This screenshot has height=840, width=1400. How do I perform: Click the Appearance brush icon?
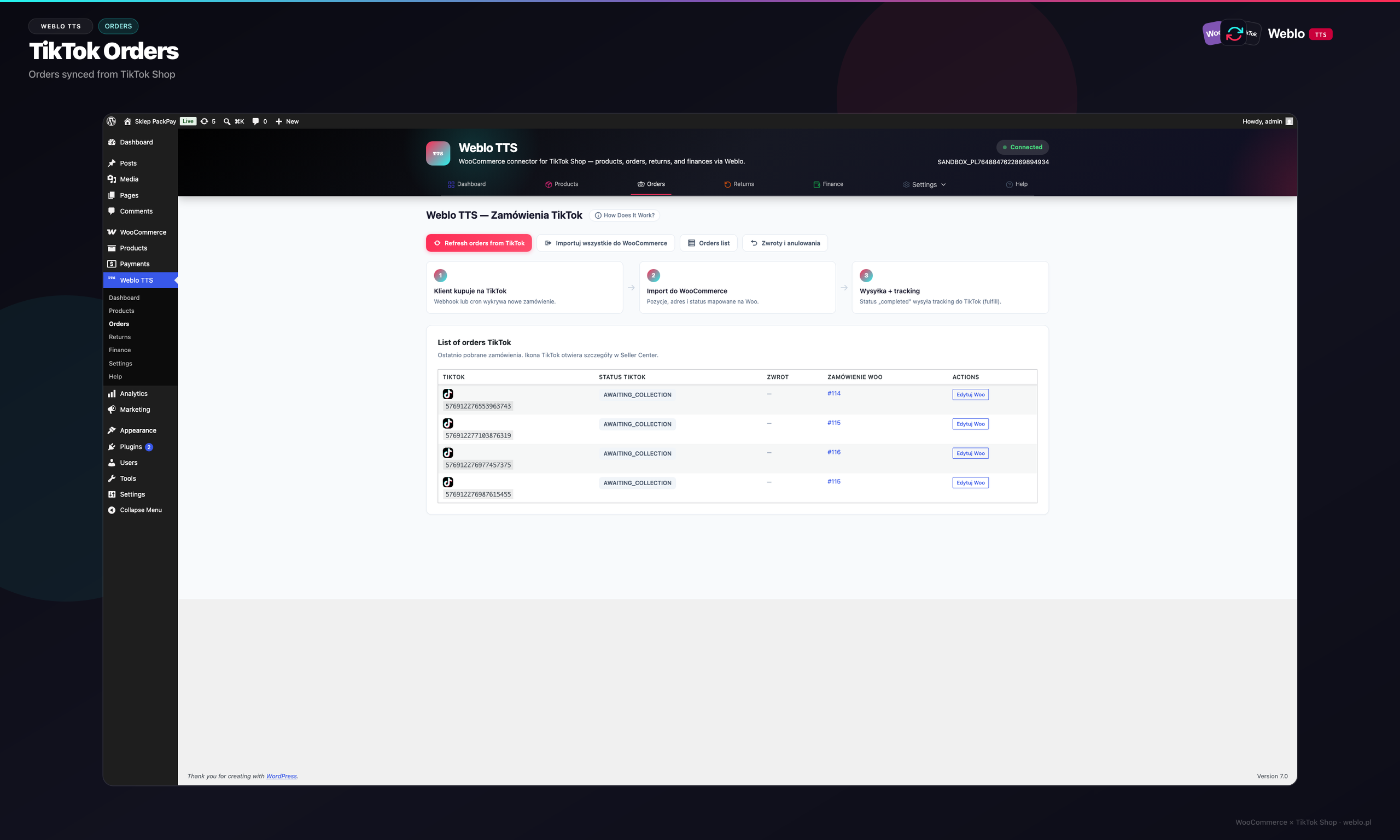click(x=112, y=430)
